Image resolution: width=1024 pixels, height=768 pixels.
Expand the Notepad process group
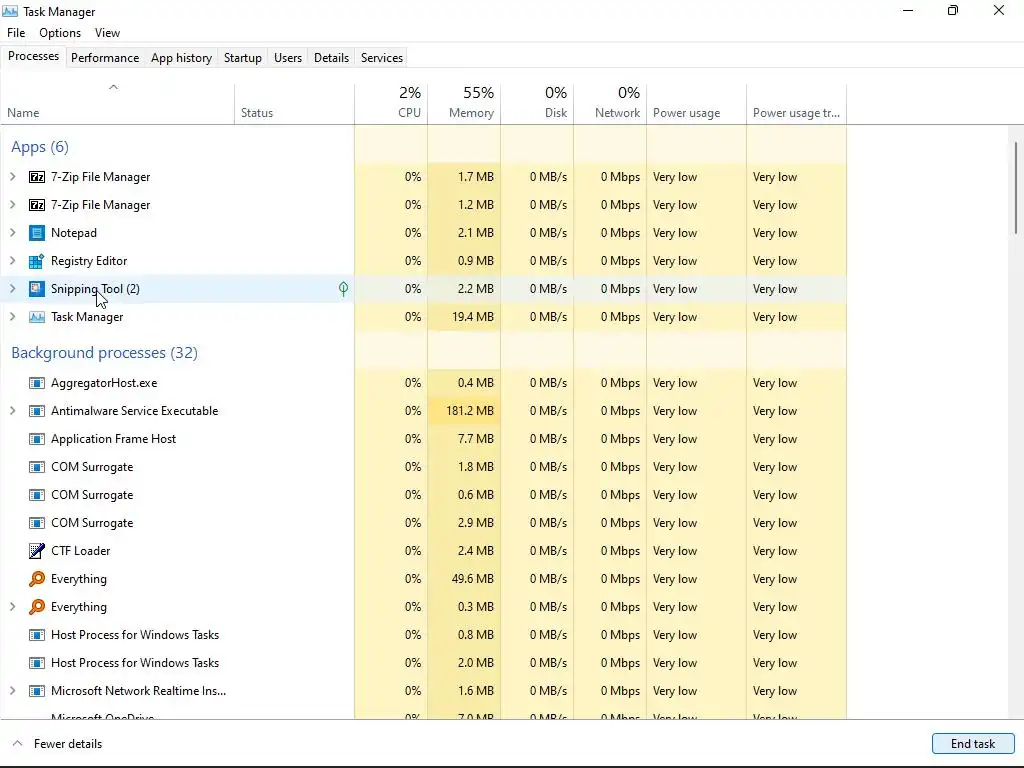click(x=12, y=233)
